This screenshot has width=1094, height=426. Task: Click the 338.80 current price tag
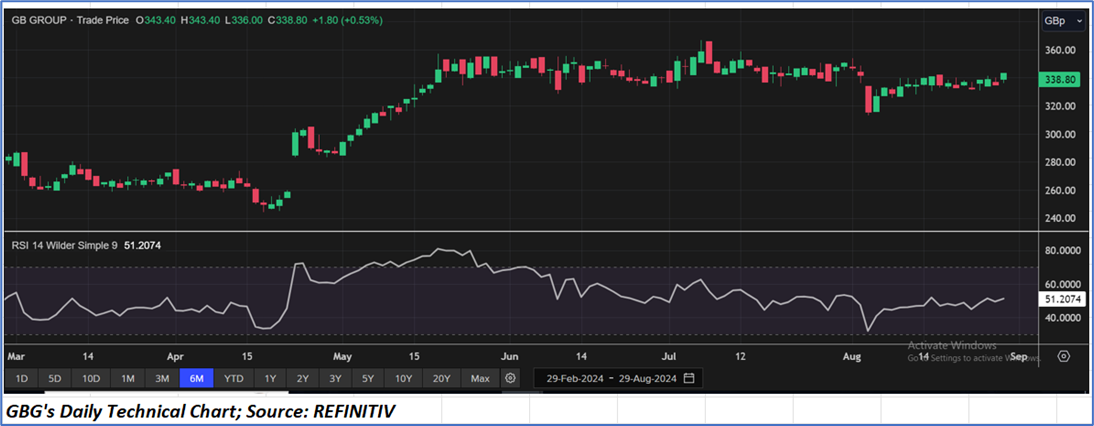click(x=1059, y=78)
